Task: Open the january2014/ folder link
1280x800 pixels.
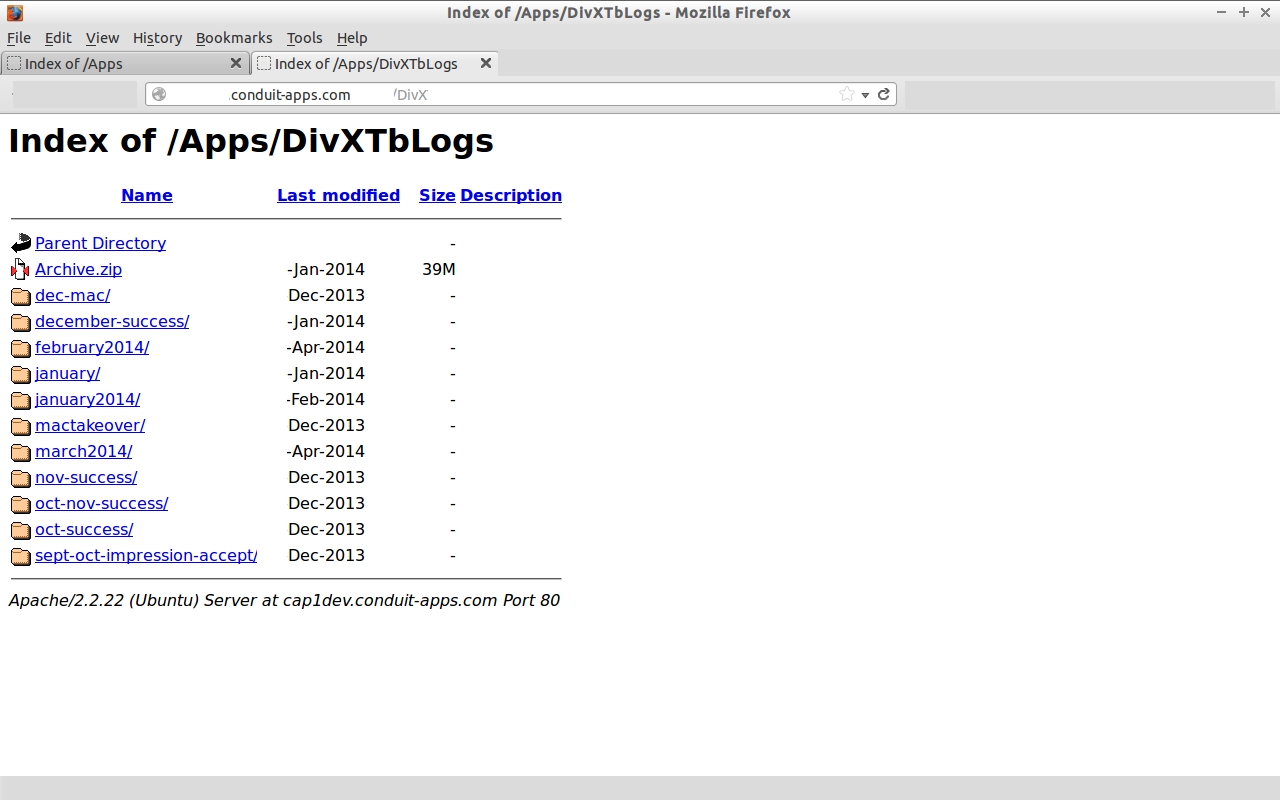Action: 87,399
